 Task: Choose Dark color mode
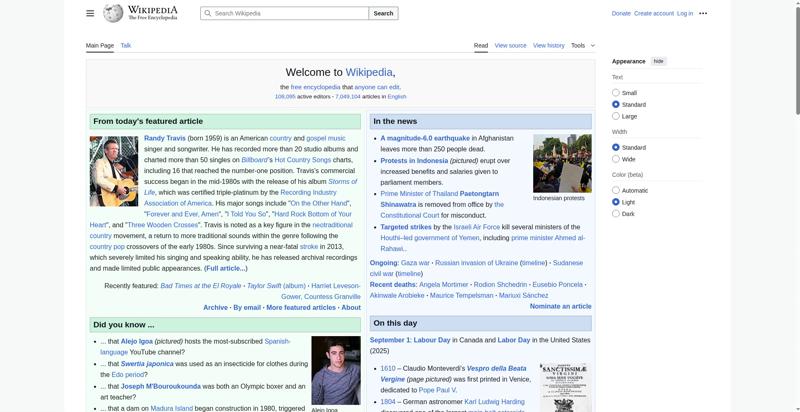[616, 214]
